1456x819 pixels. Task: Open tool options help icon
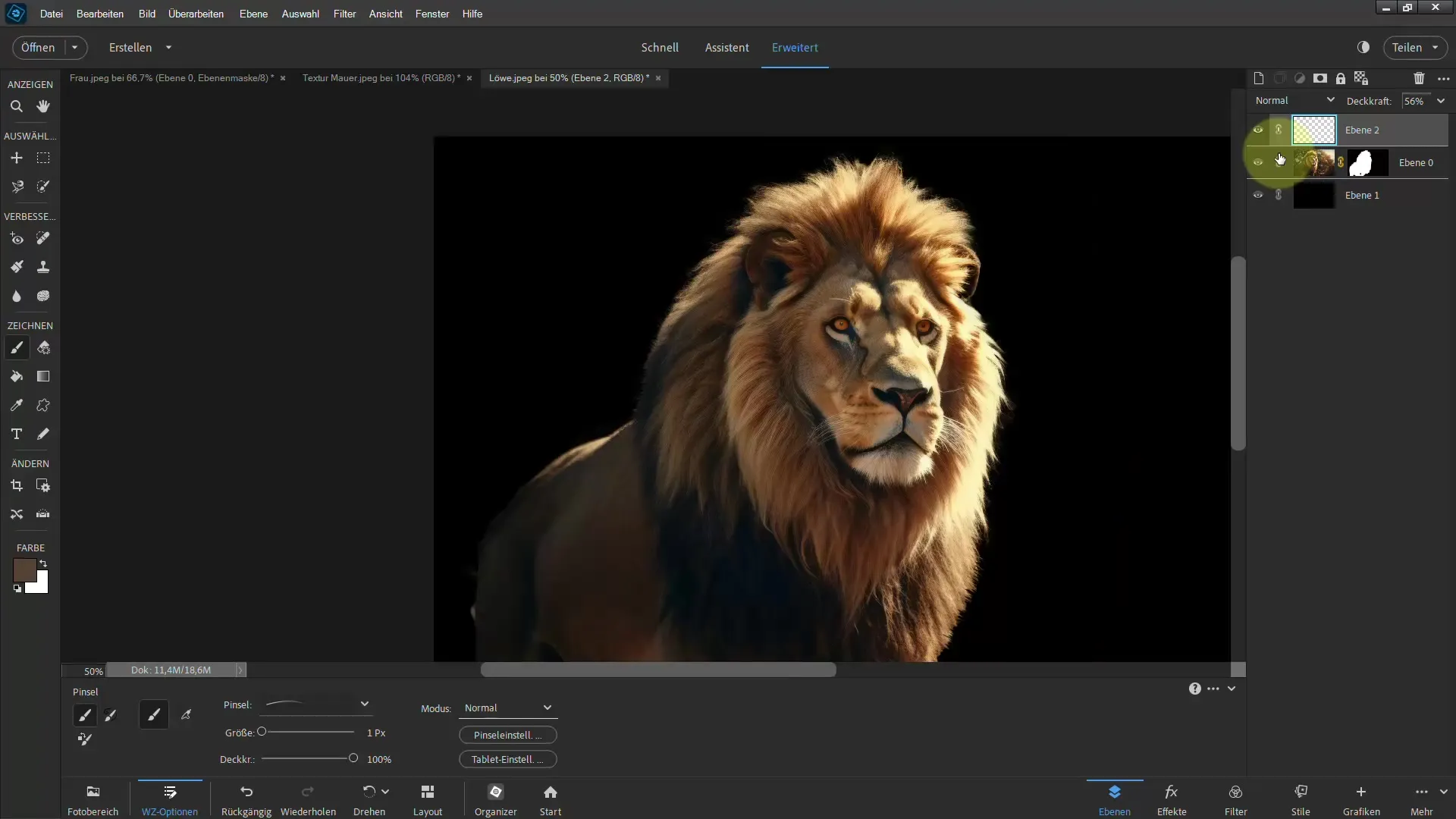(1194, 689)
